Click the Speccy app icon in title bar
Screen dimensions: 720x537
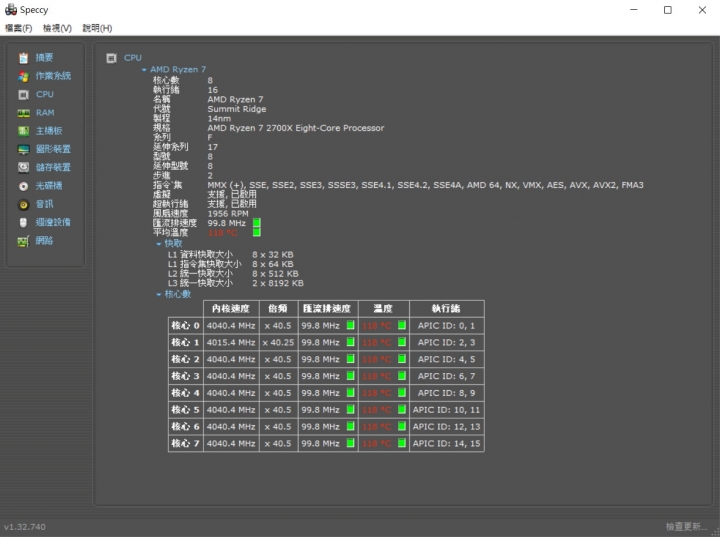(x=11, y=10)
